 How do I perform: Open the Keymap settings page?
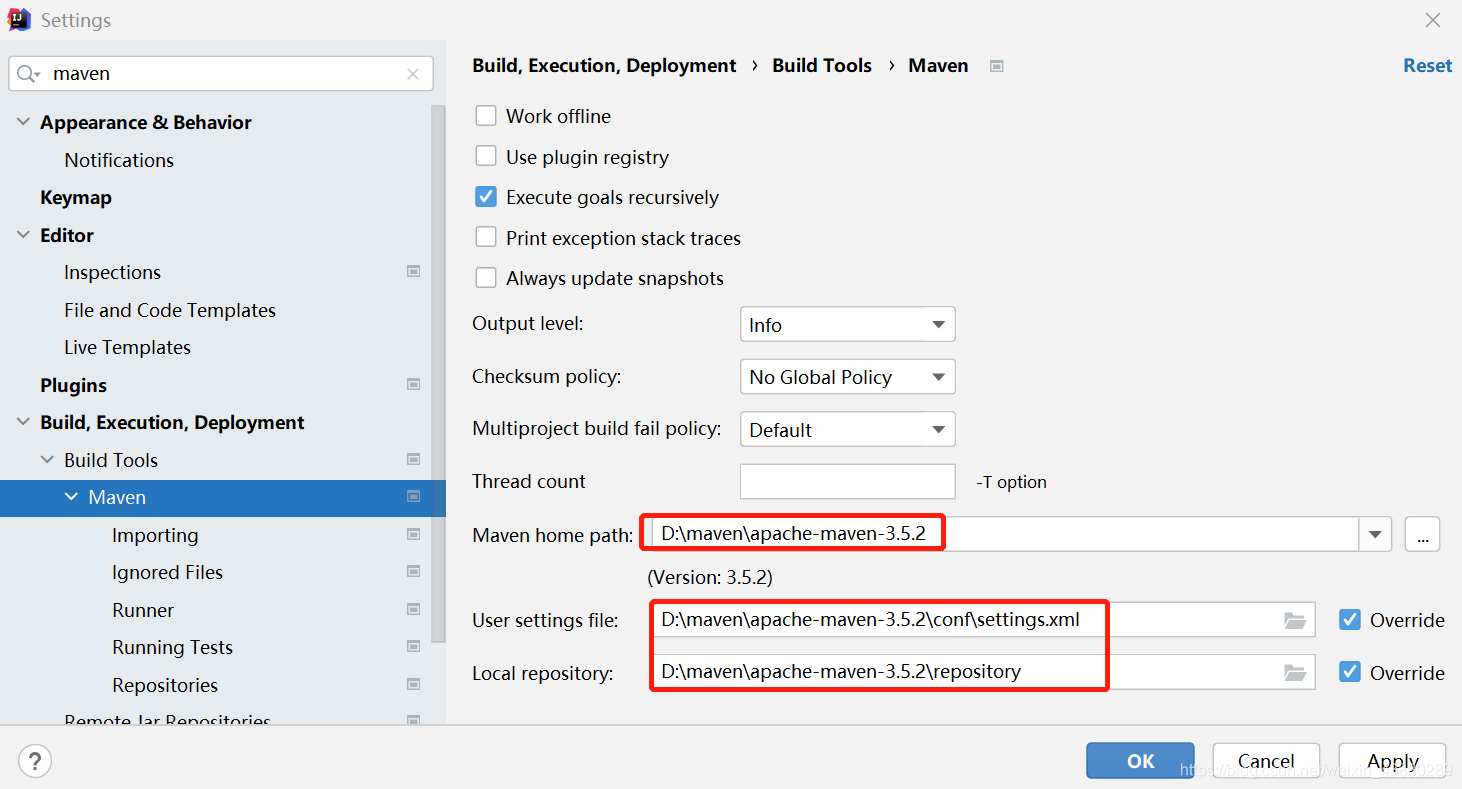76,197
